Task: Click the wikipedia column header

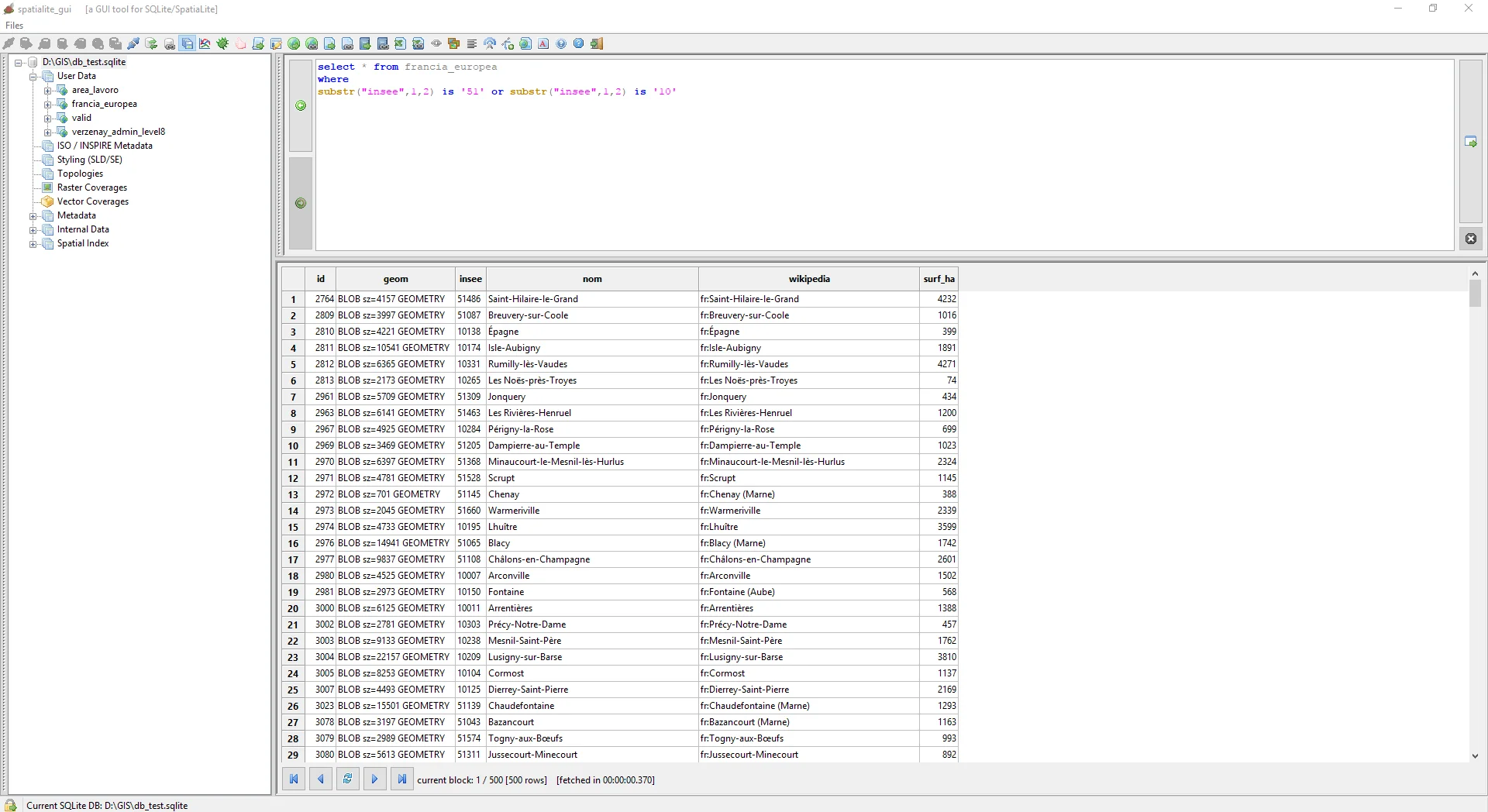Action: tap(809, 279)
